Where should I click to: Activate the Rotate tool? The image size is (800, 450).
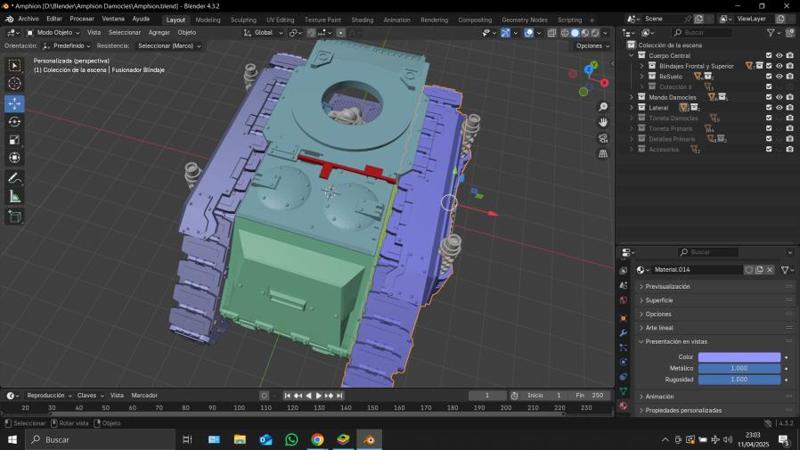14,121
